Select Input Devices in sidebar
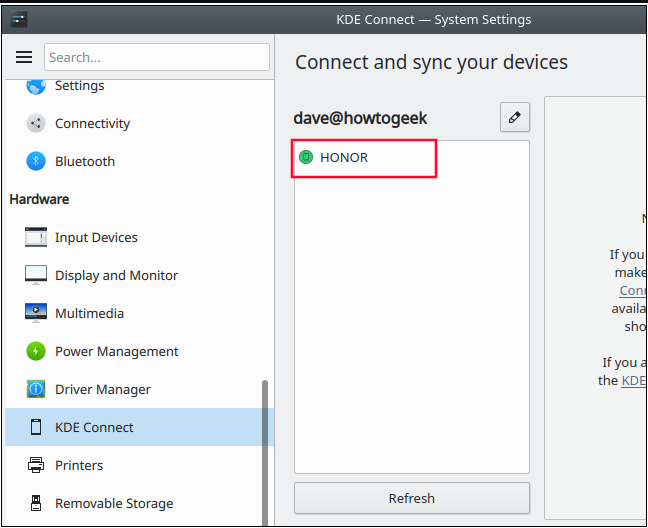Screen dimensions: 648x528 139,237
